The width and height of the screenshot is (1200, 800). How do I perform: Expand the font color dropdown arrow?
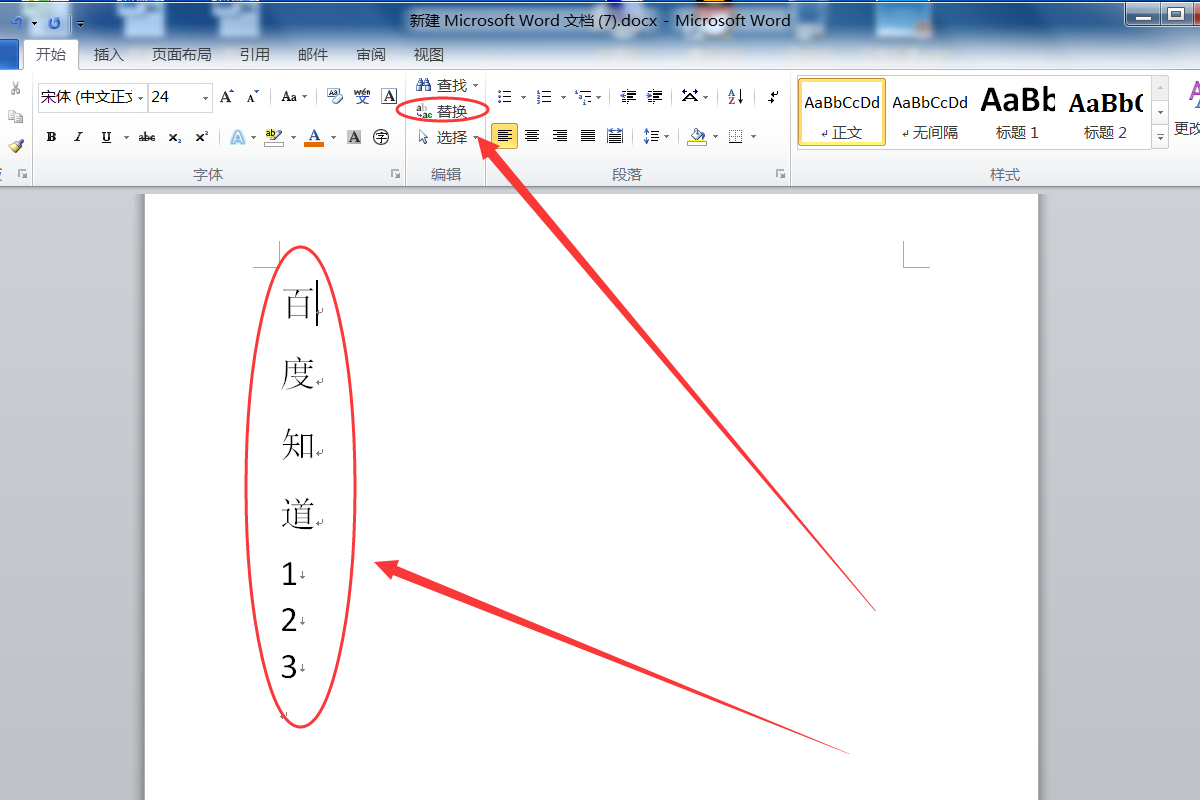[x=333, y=137]
